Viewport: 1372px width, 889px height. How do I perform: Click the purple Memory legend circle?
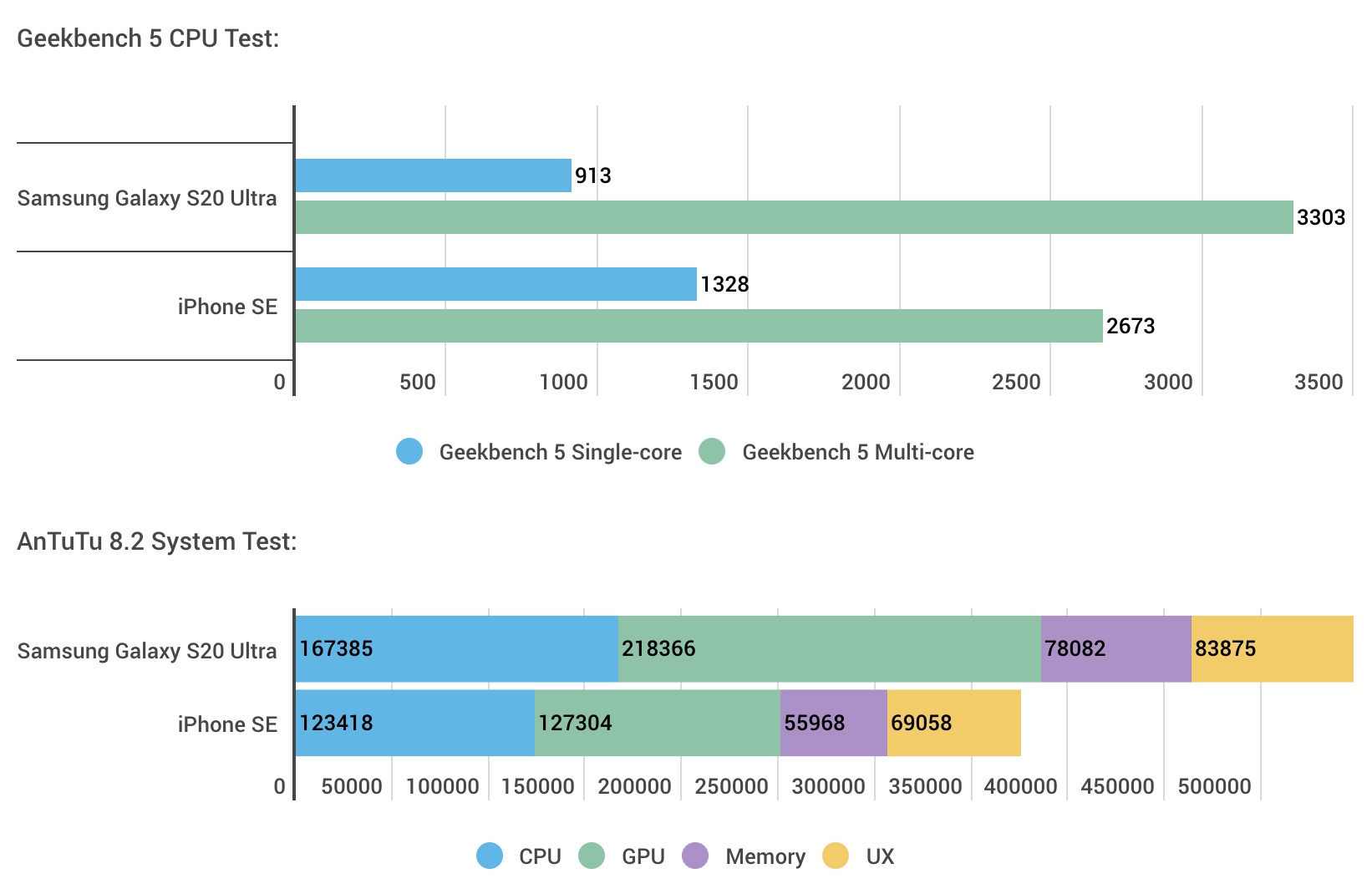[695, 856]
